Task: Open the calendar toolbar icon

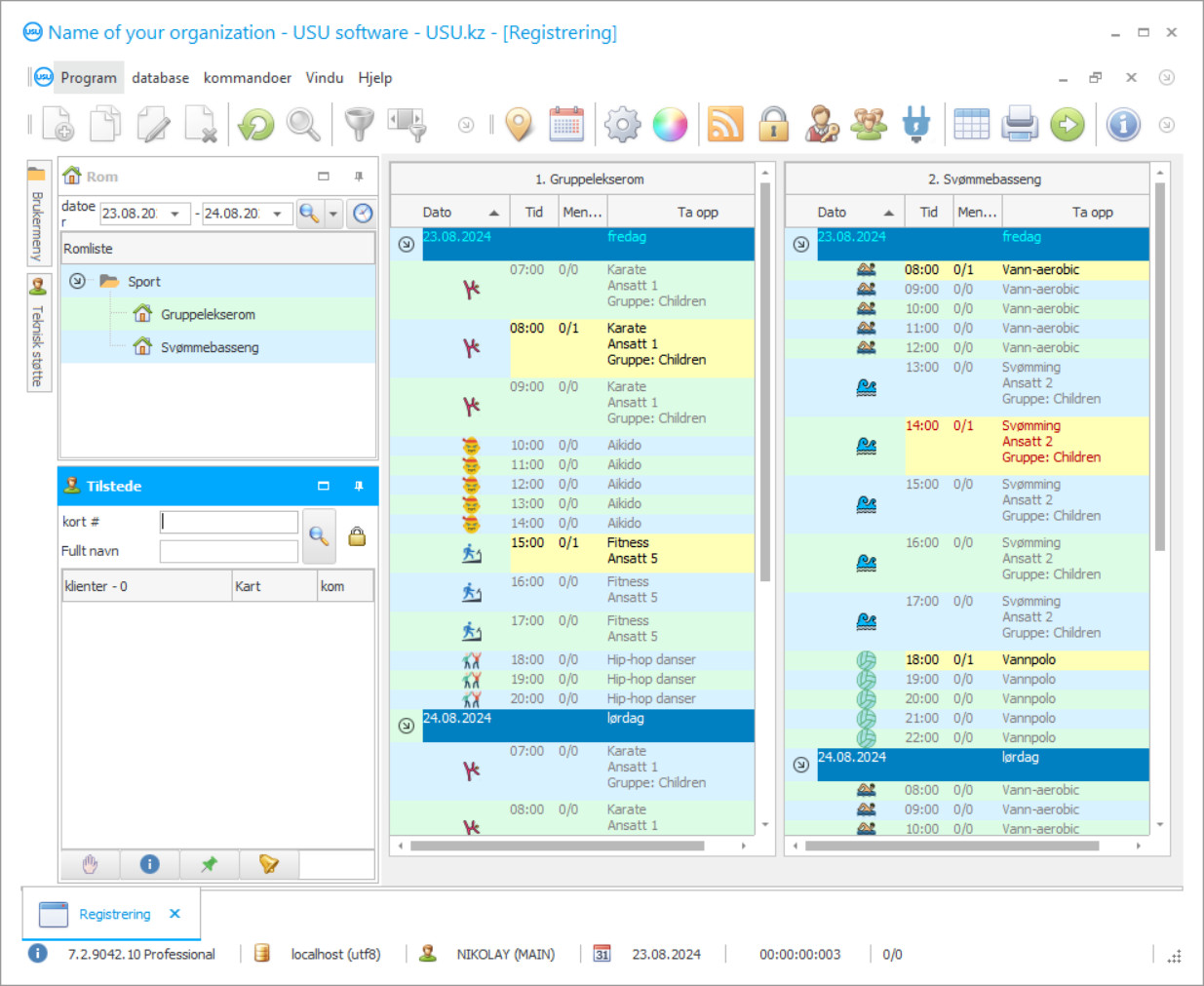Action: tap(566, 125)
